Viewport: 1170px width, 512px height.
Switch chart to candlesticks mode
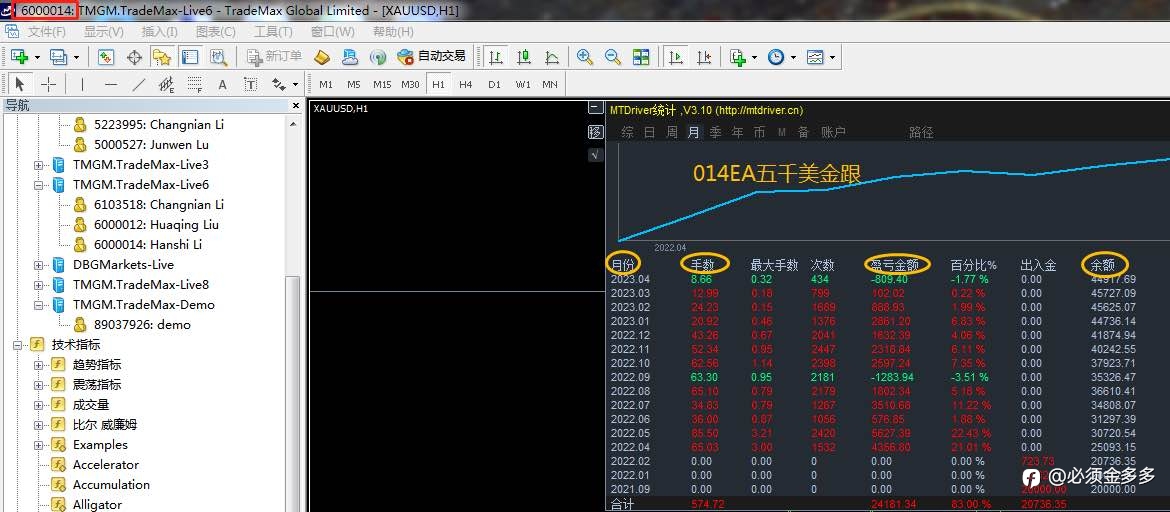click(524, 57)
